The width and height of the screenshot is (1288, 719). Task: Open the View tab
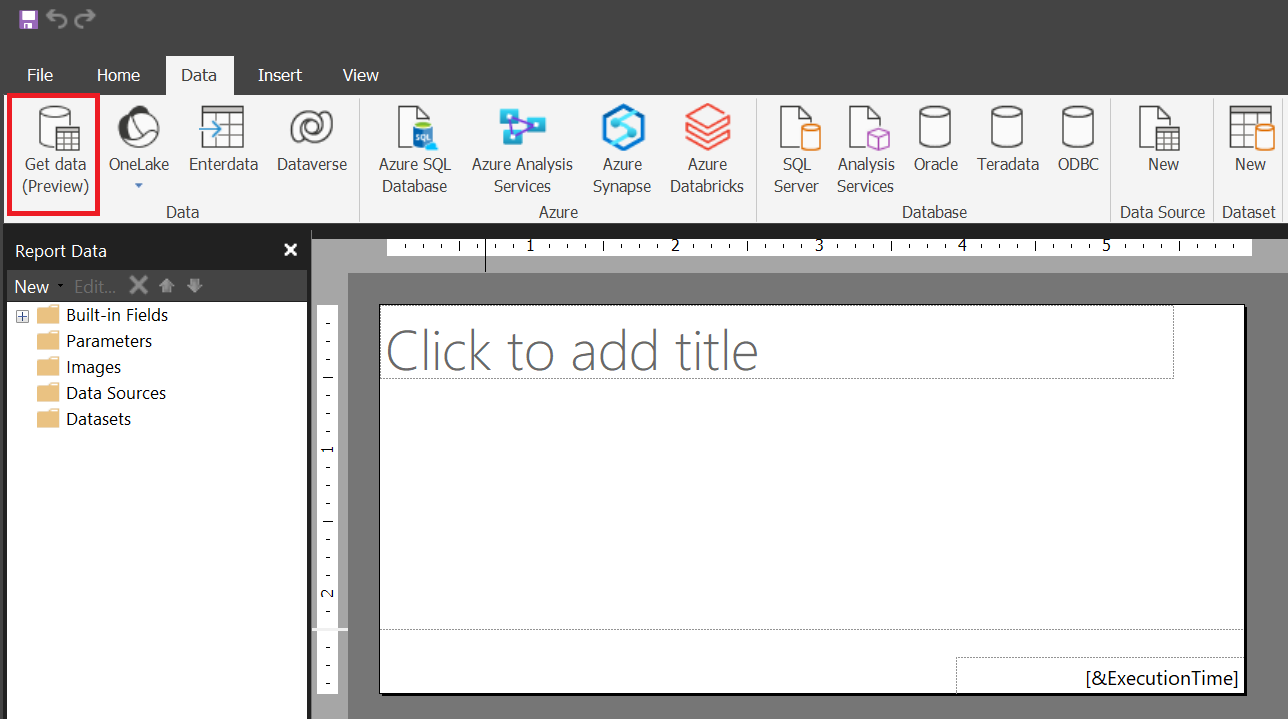click(361, 75)
